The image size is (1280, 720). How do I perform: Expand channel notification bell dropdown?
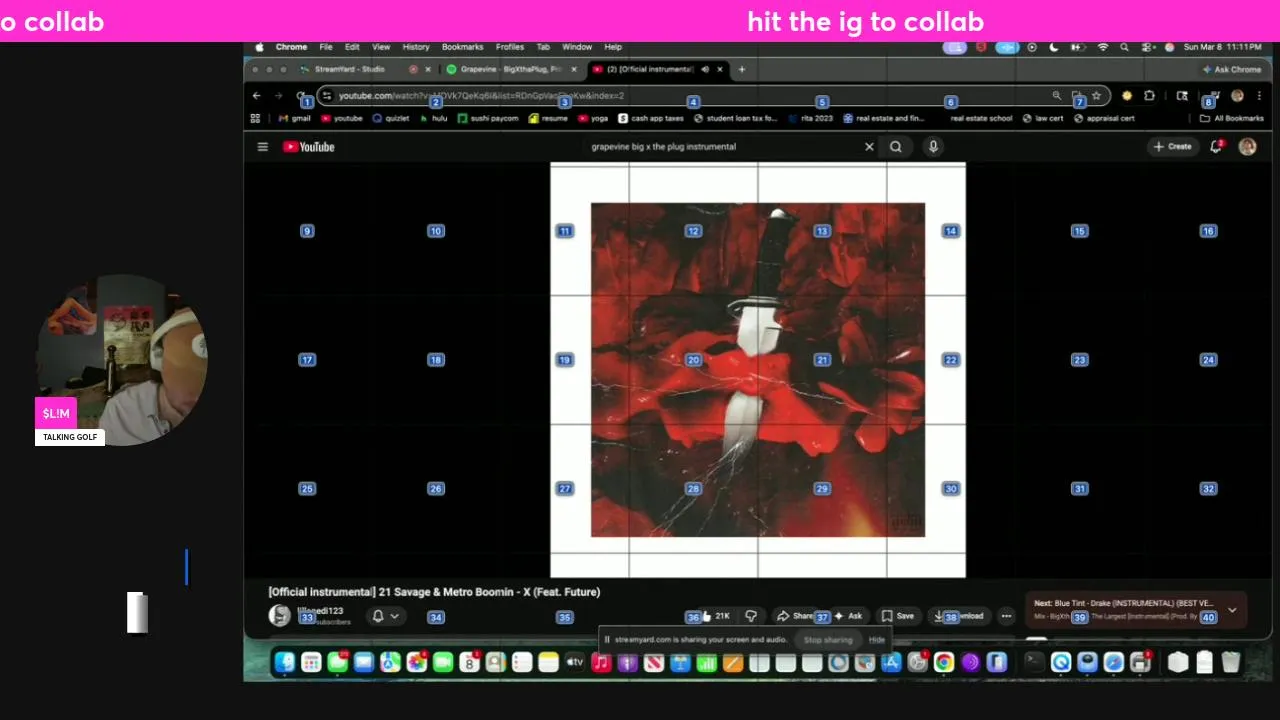(x=387, y=616)
